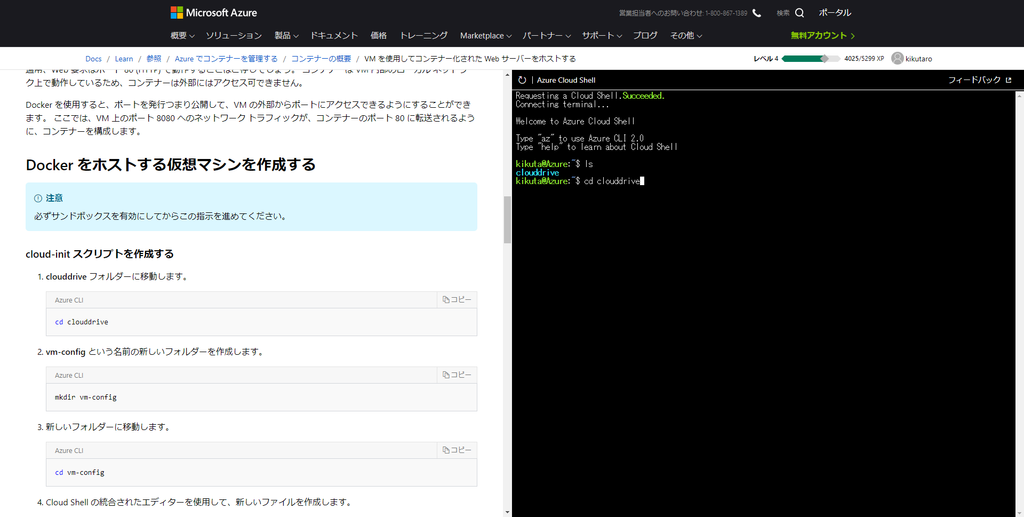Copy the cd clouddrive command

tap(456, 300)
